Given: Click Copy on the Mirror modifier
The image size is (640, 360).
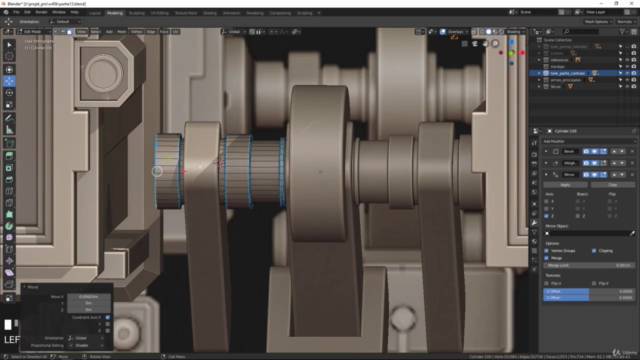Looking at the screenshot, I should pos(613,185).
